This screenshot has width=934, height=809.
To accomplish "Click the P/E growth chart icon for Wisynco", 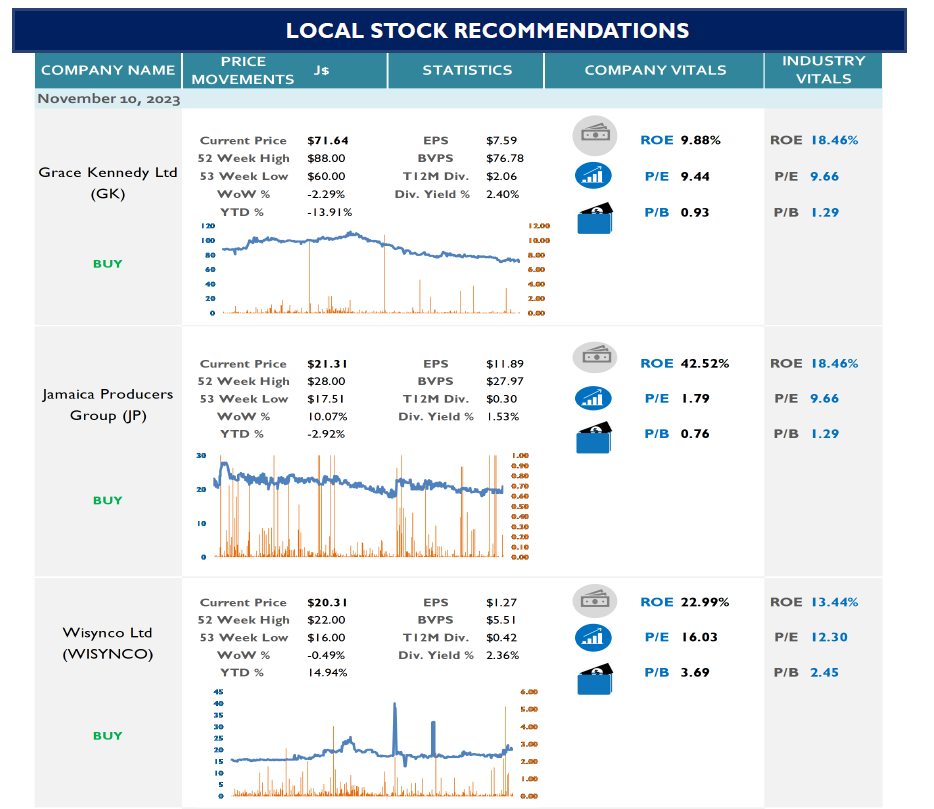I will [593, 637].
